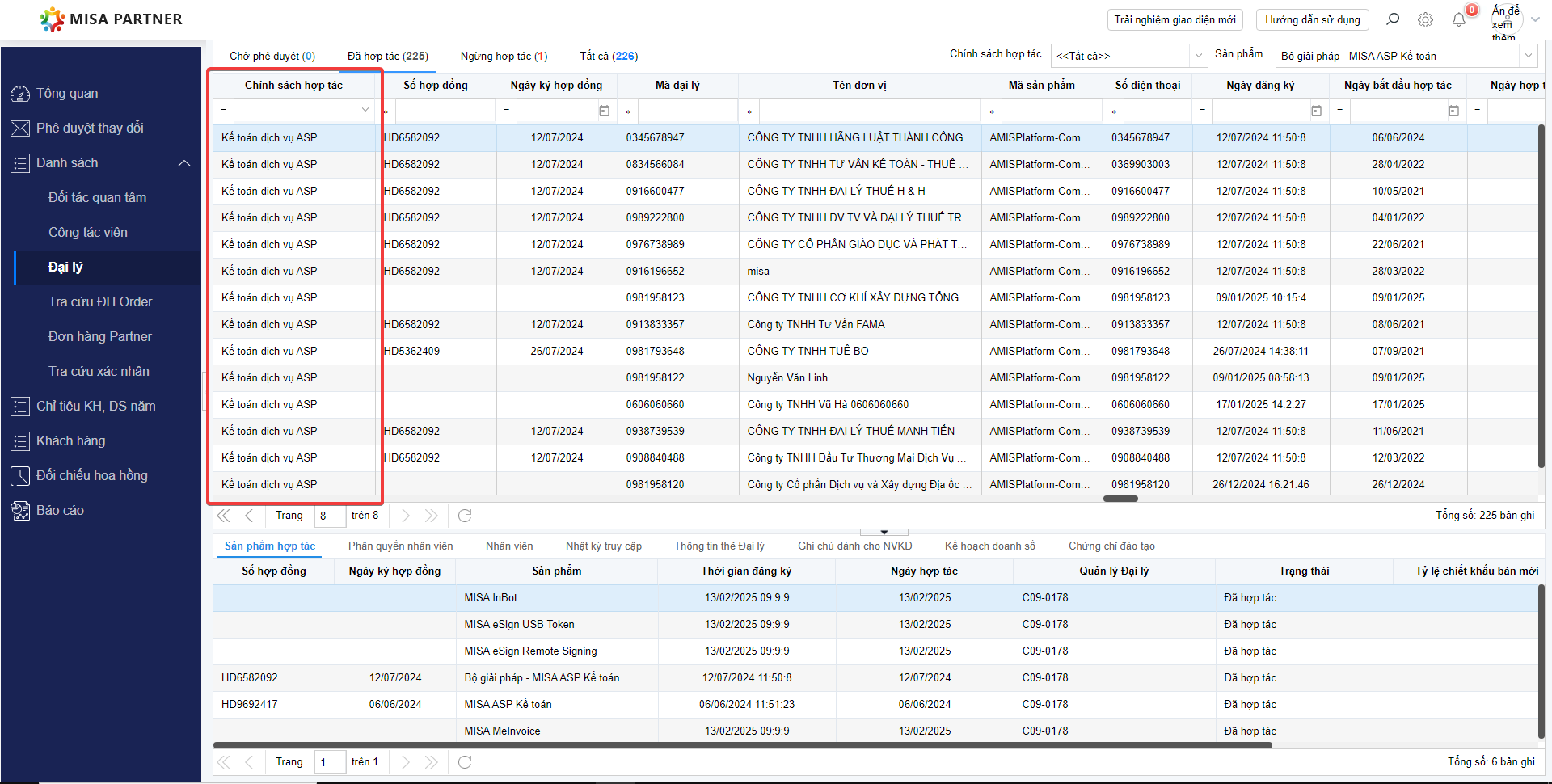Open calendar in Ngày đăng ký filter
Screen dimensions: 1552x784
(x=1316, y=111)
